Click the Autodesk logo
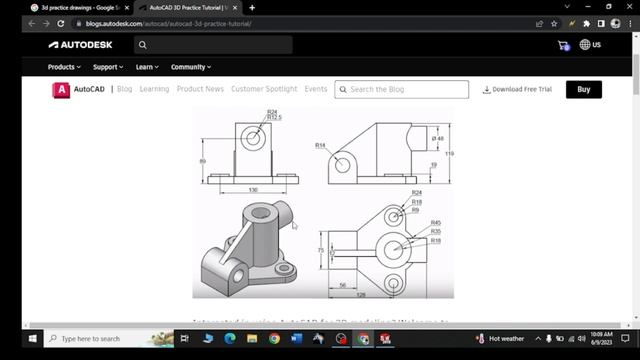Image resolution: width=640 pixels, height=360 pixels. (x=80, y=45)
